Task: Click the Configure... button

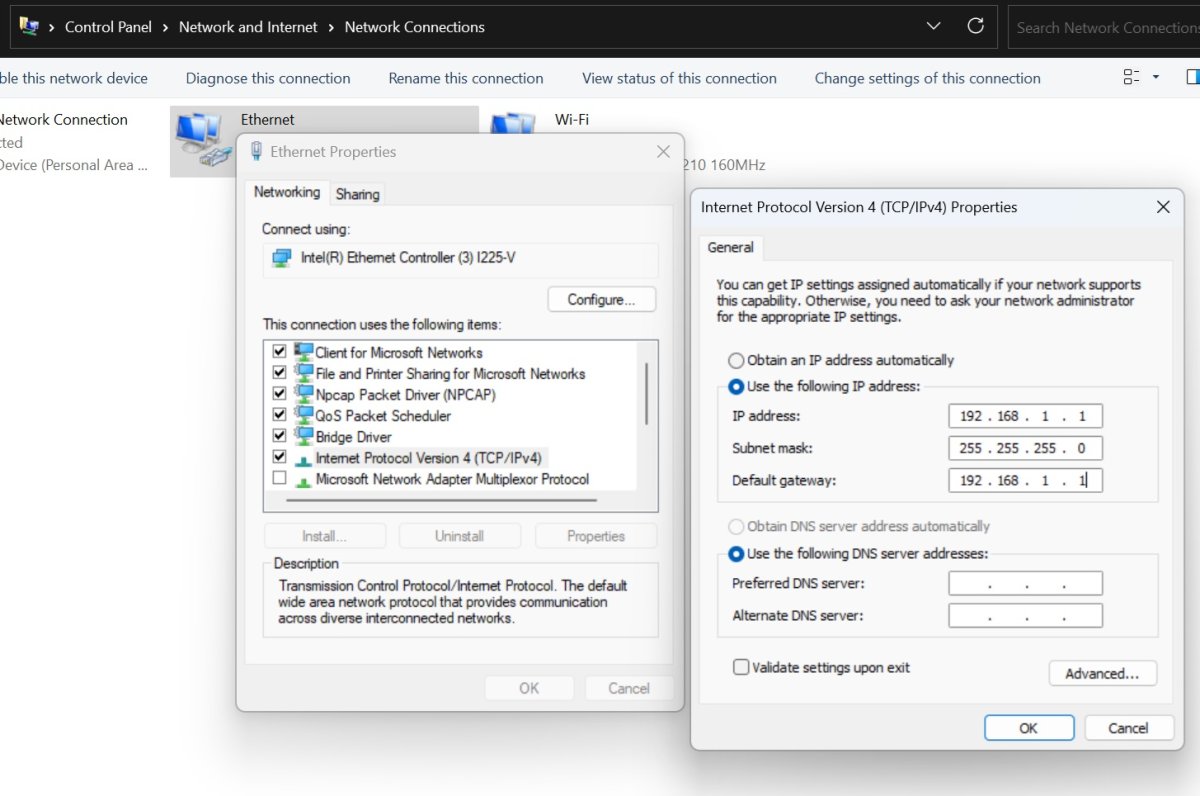Action: [602, 299]
